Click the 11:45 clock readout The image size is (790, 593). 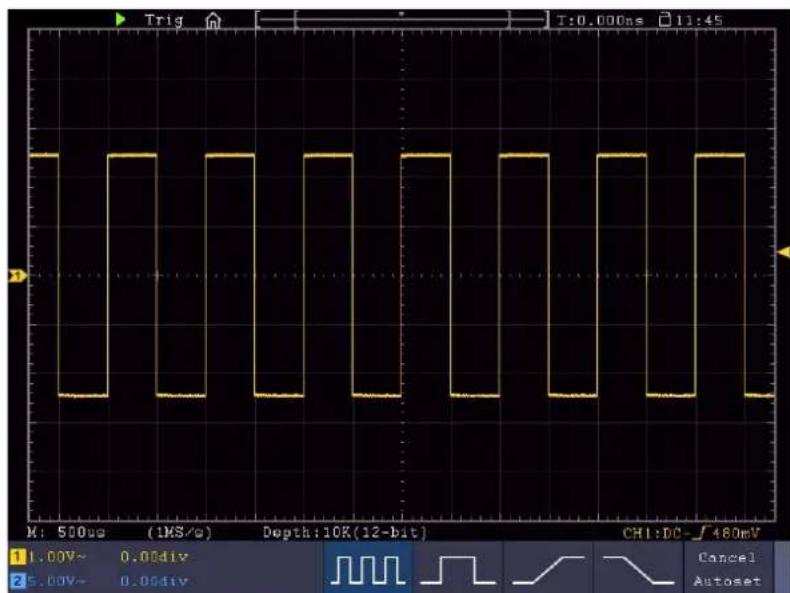tap(699, 21)
